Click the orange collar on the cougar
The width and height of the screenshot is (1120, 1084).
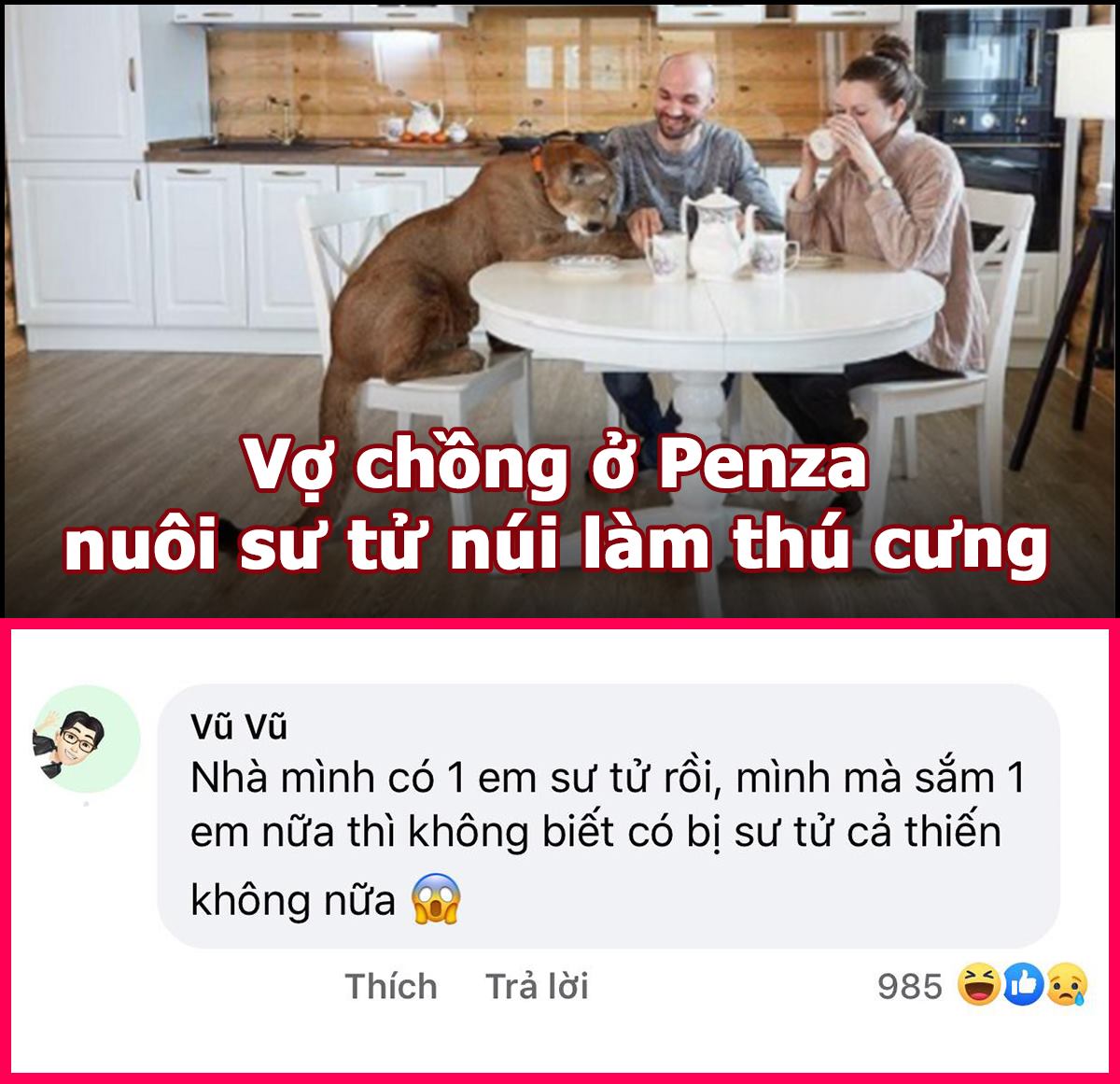click(539, 159)
